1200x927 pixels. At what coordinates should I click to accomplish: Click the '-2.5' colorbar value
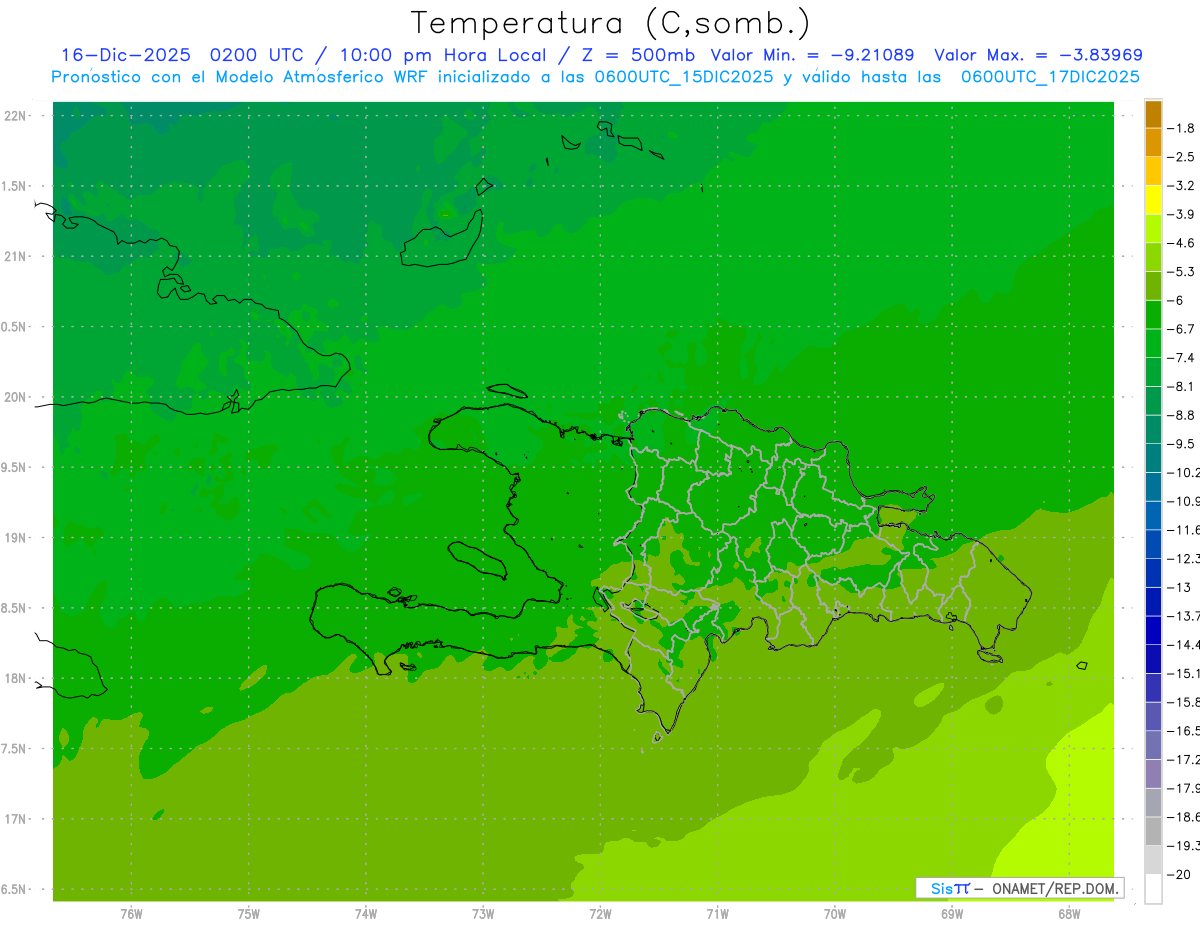tap(1182, 157)
